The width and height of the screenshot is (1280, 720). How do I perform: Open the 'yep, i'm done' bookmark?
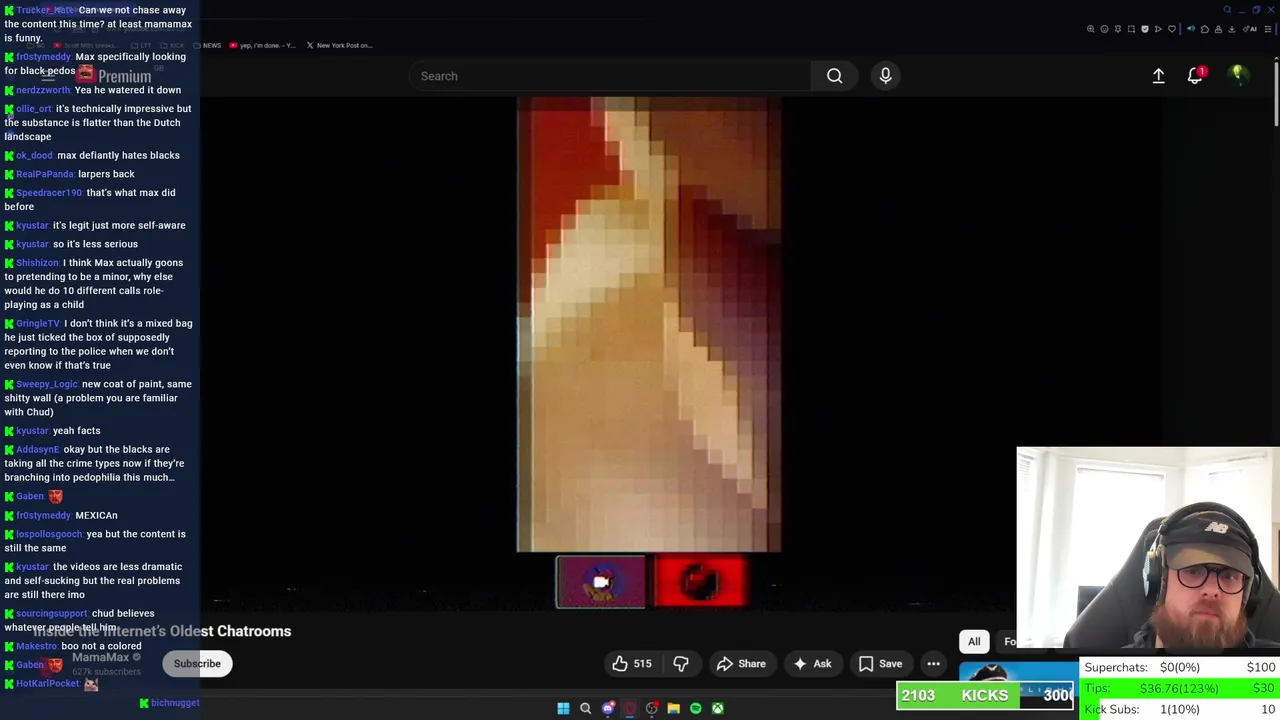[x=262, y=45]
